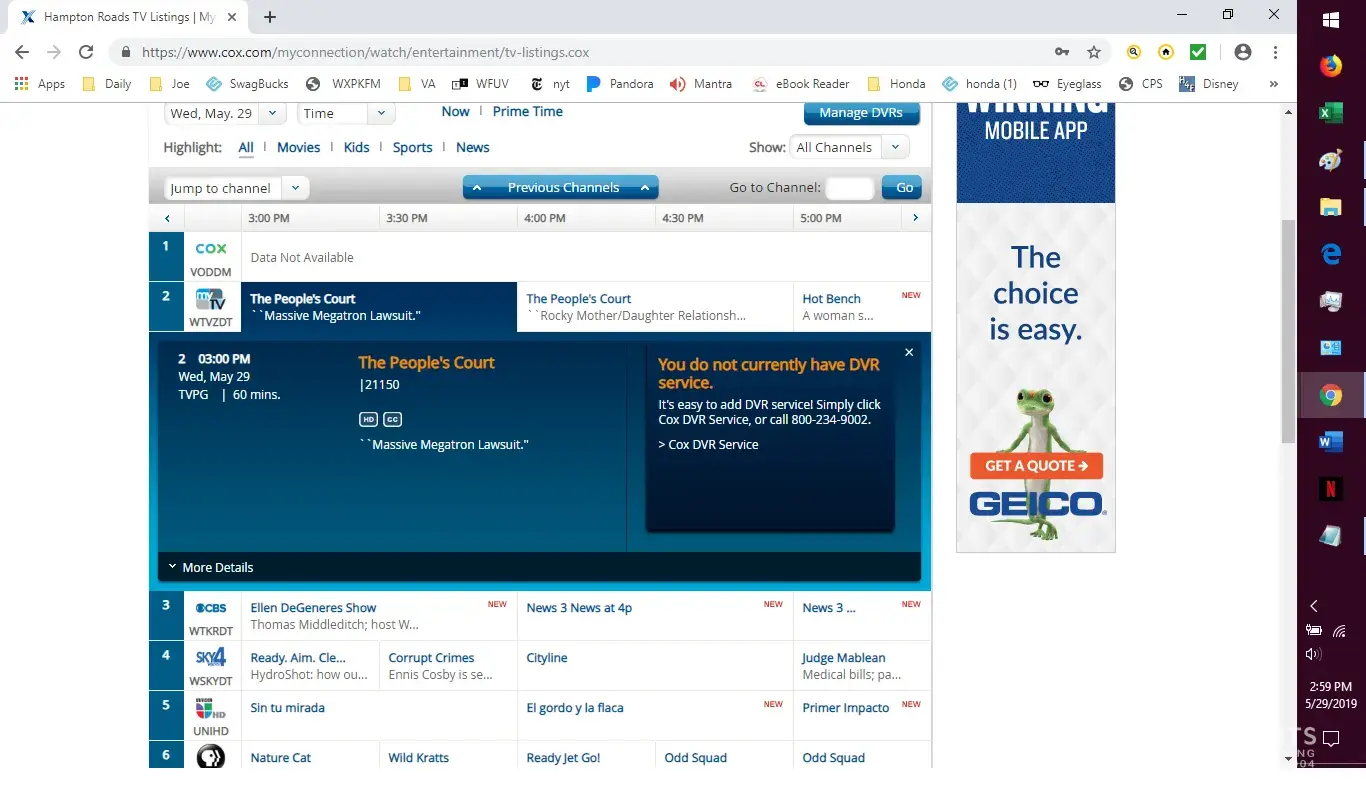Open the Pandora bookmark
The width and height of the screenshot is (1366, 790).
coord(620,84)
